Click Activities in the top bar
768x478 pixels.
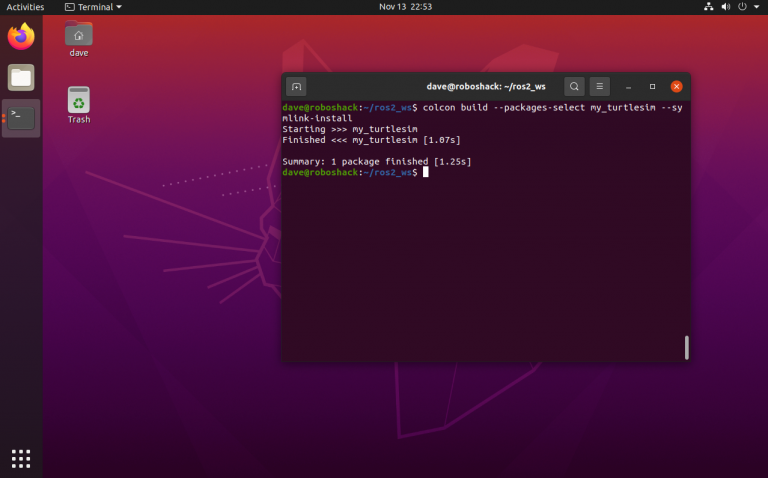25,7
